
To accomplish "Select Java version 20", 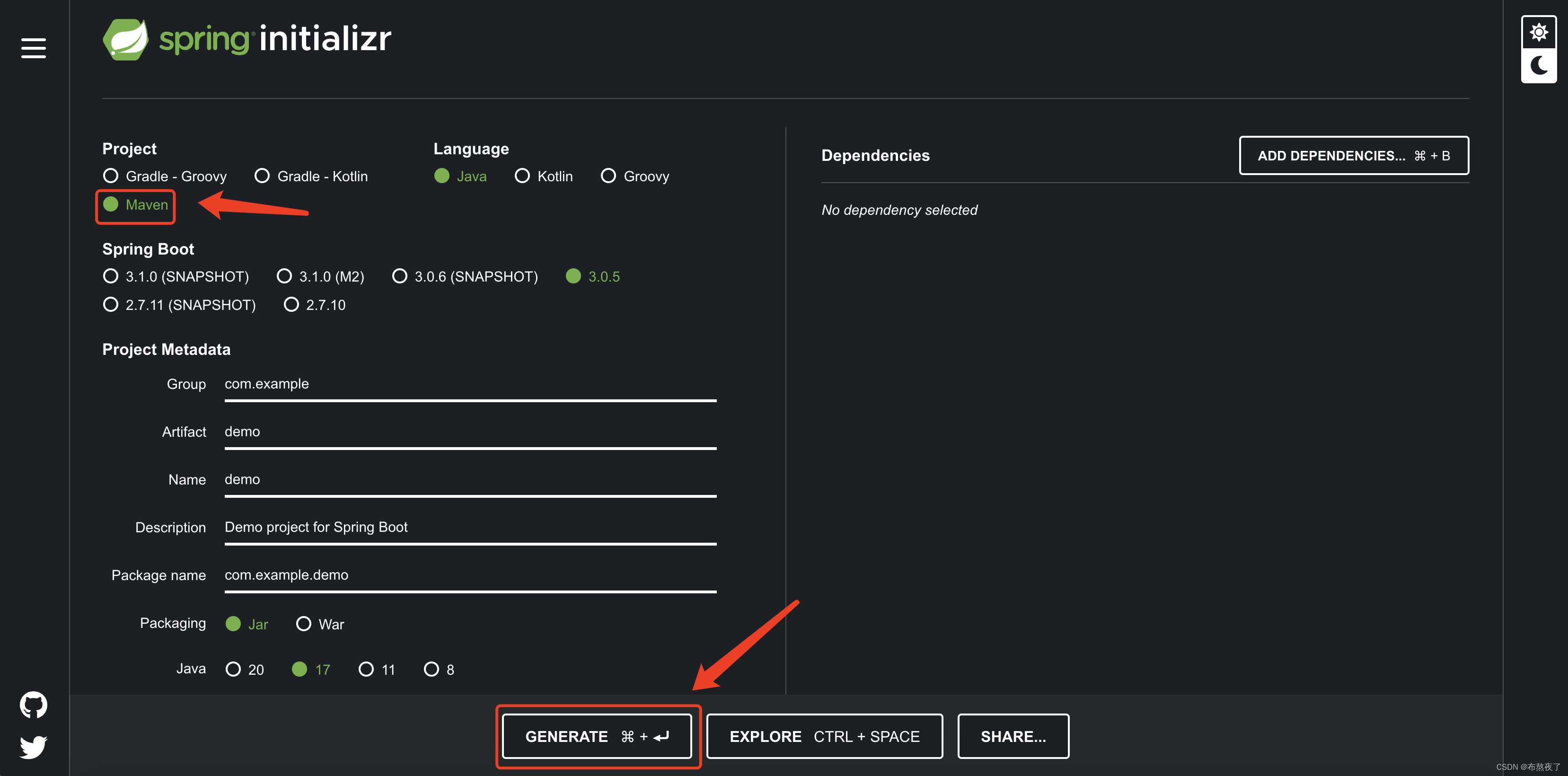I will point(245,670).
